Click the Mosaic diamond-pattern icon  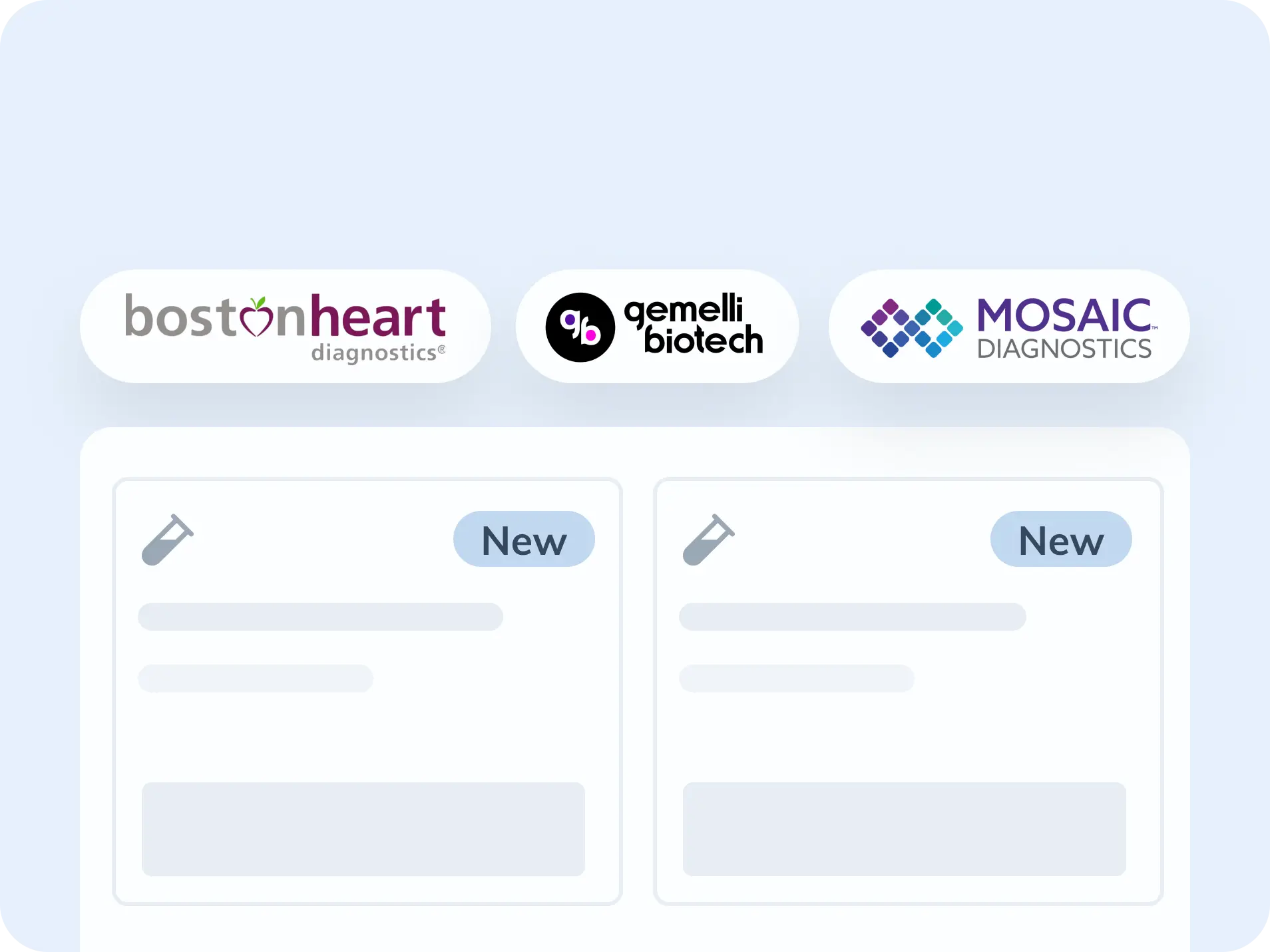(x=911, y=327)
